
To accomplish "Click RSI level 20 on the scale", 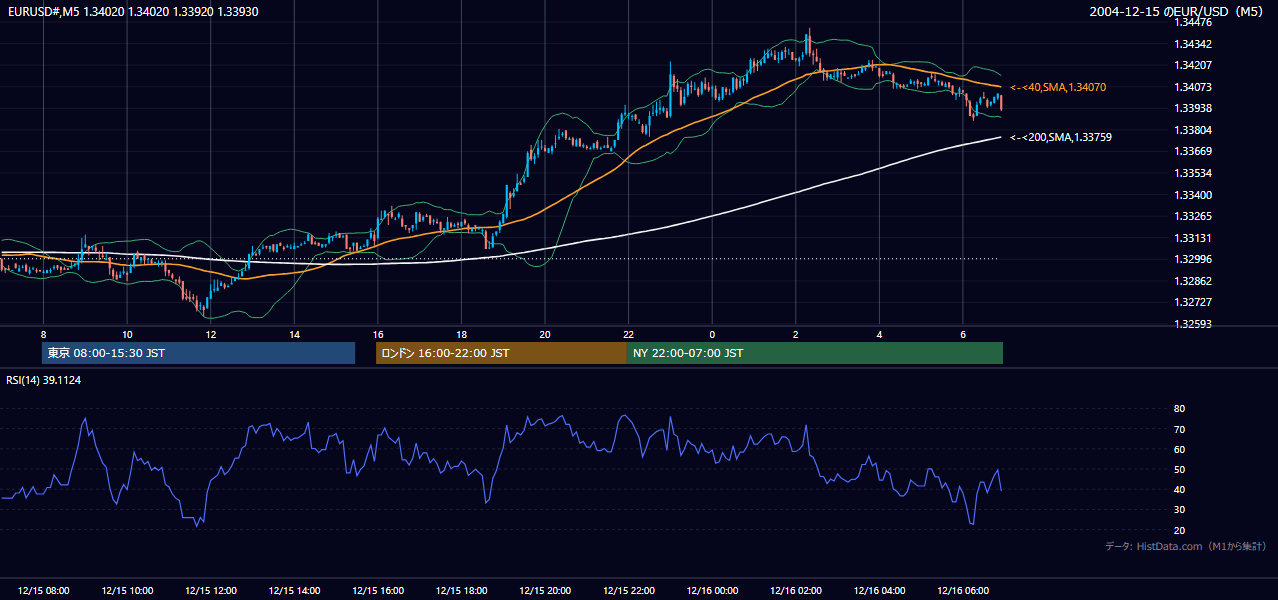I will point(1180,530).
